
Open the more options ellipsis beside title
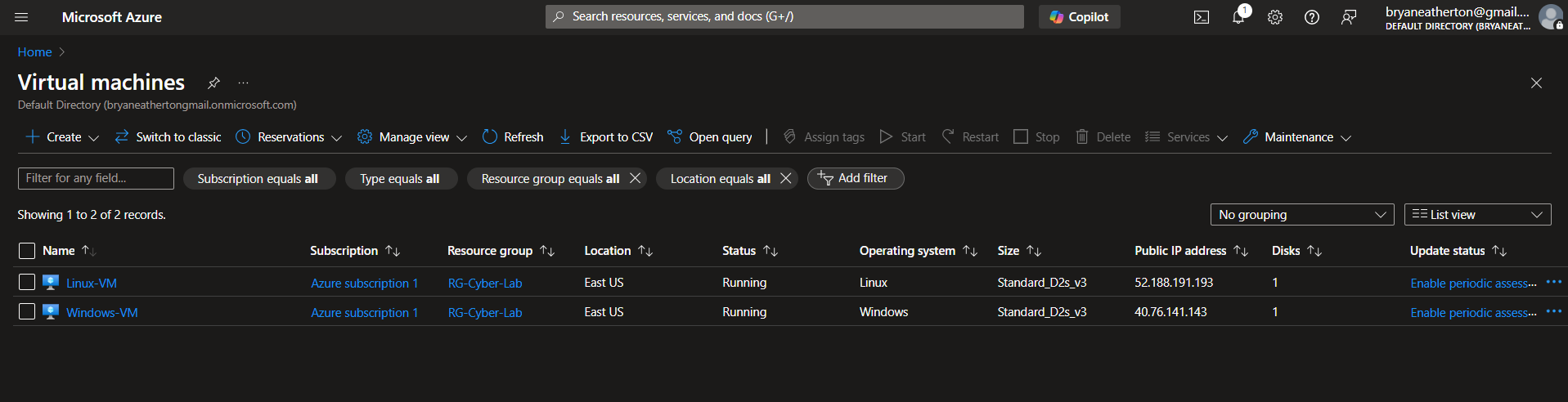[x=243, y=83]
